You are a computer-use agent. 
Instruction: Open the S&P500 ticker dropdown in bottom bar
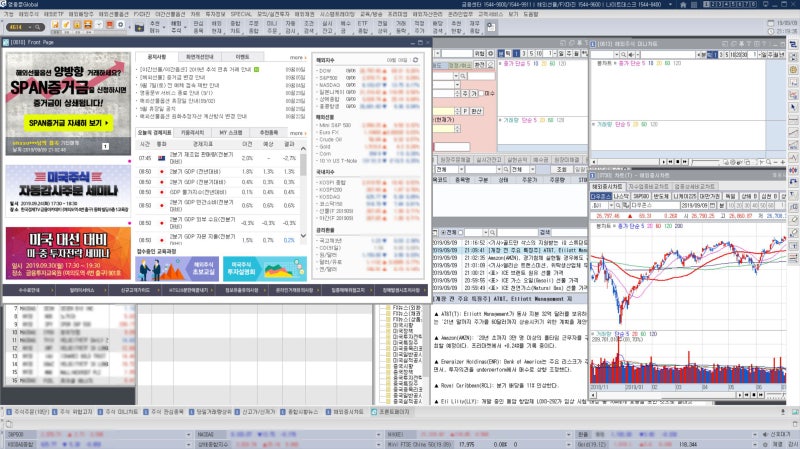coord(189,435)
